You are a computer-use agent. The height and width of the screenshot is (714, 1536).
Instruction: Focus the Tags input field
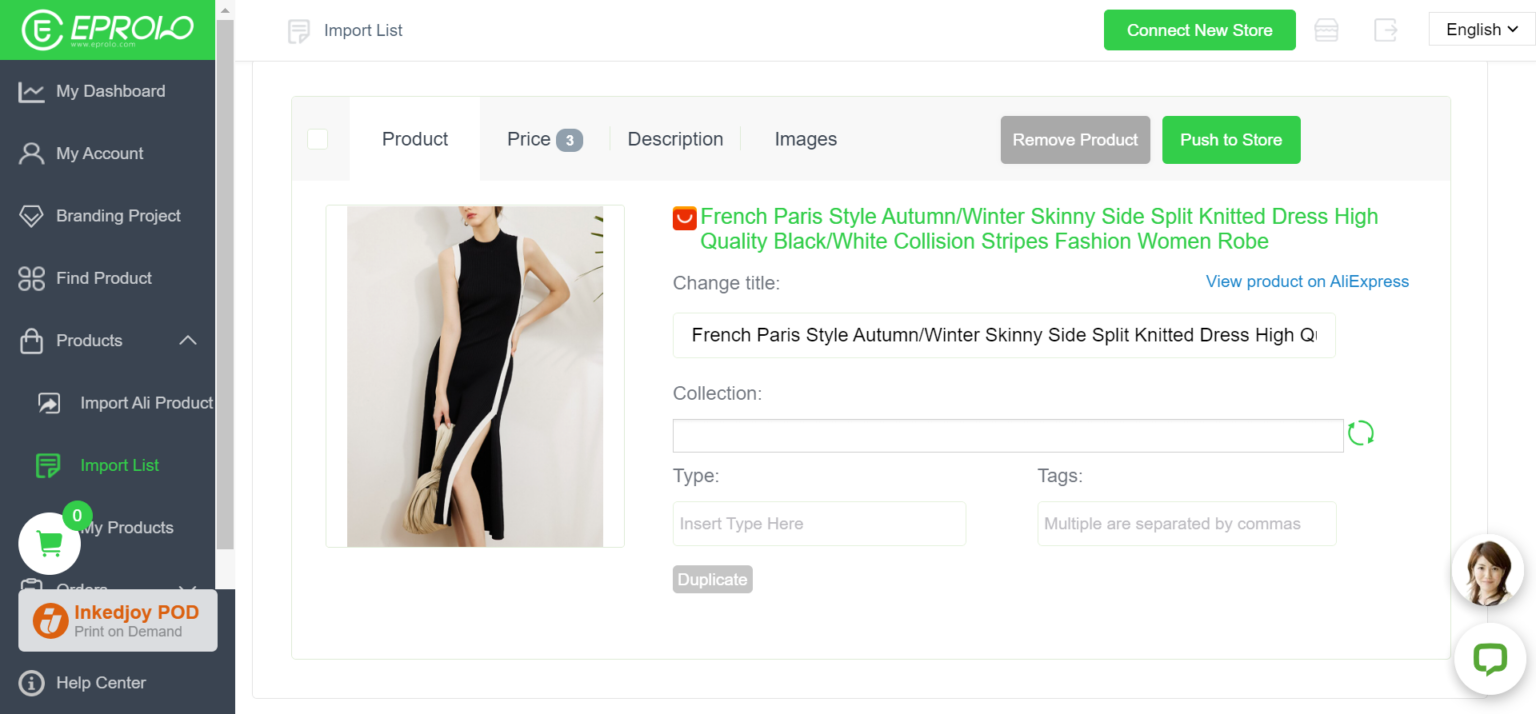tap(1186, 523)
